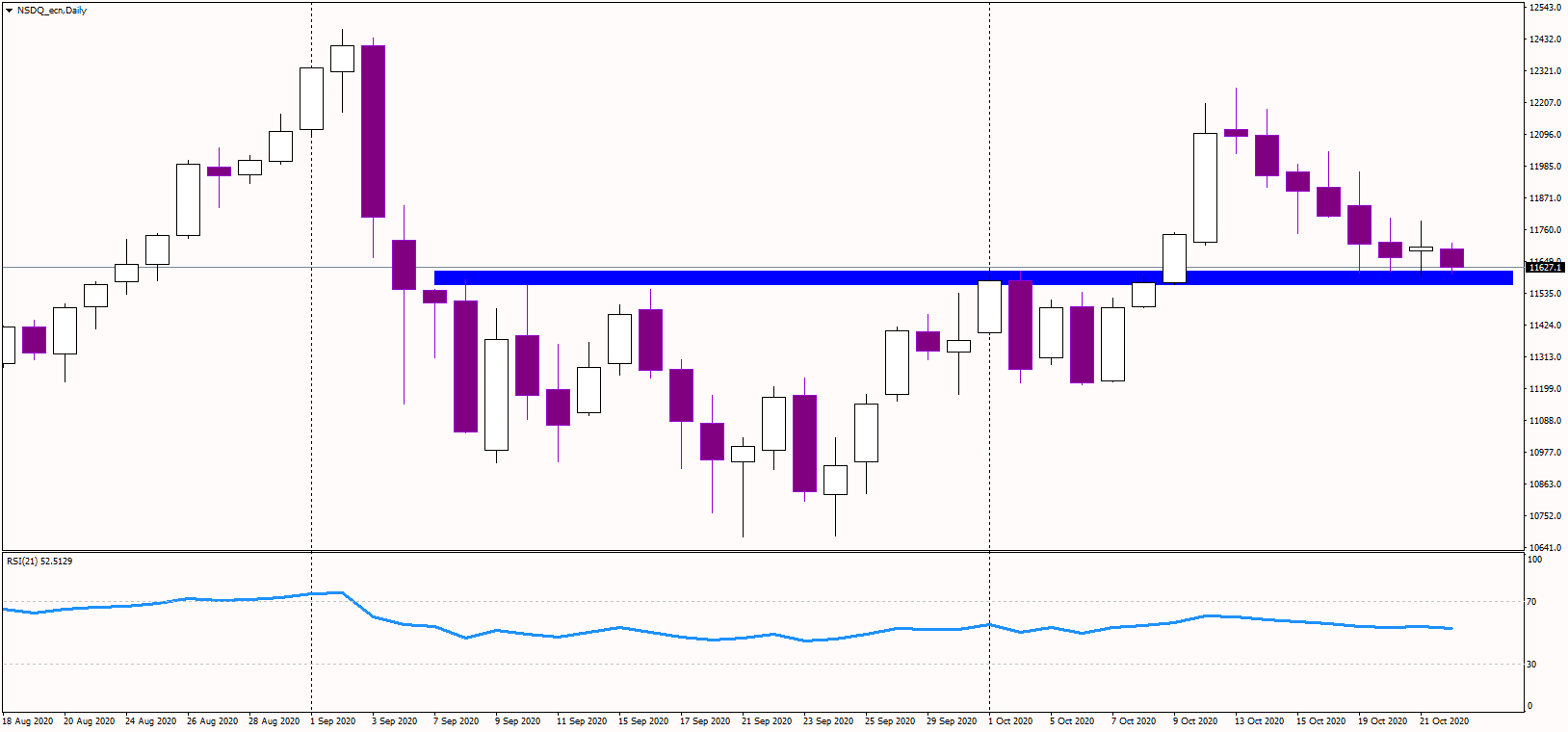Click the 20 Aug 2020 date label
The height and width of the screenshot is (732, 1568).
pyautogui.click(x=90, y=721)
